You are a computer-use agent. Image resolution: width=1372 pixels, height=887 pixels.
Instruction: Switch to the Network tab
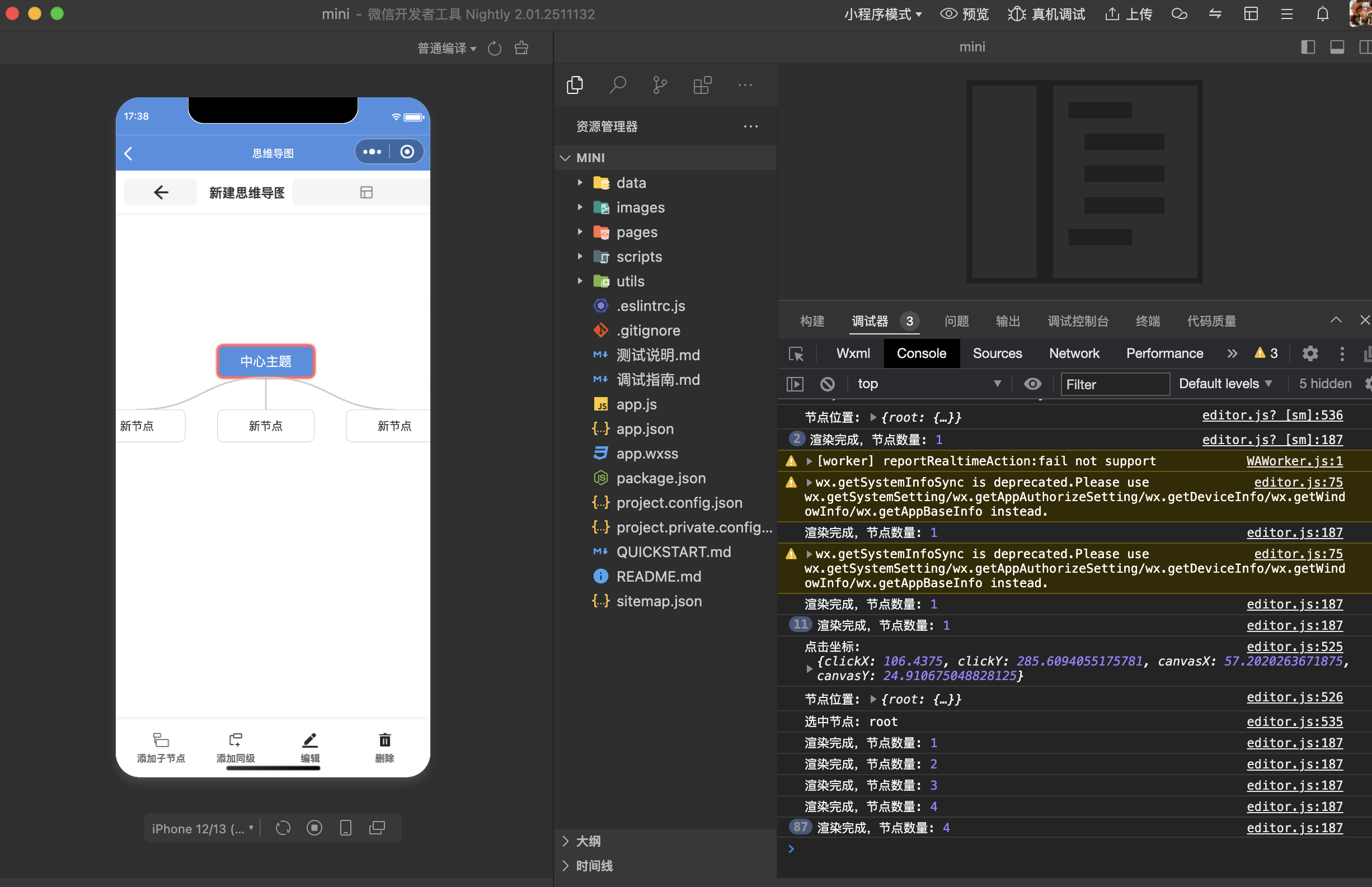tap(1074, 353)
